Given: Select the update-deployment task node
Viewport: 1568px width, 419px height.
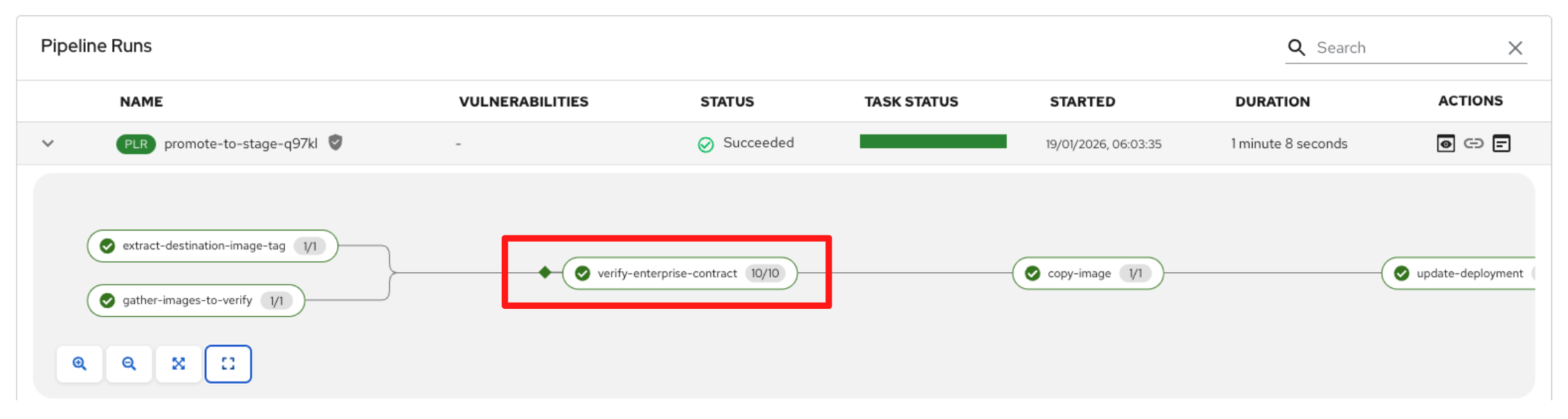Looking at the screenshot, I should (1468, 274).
